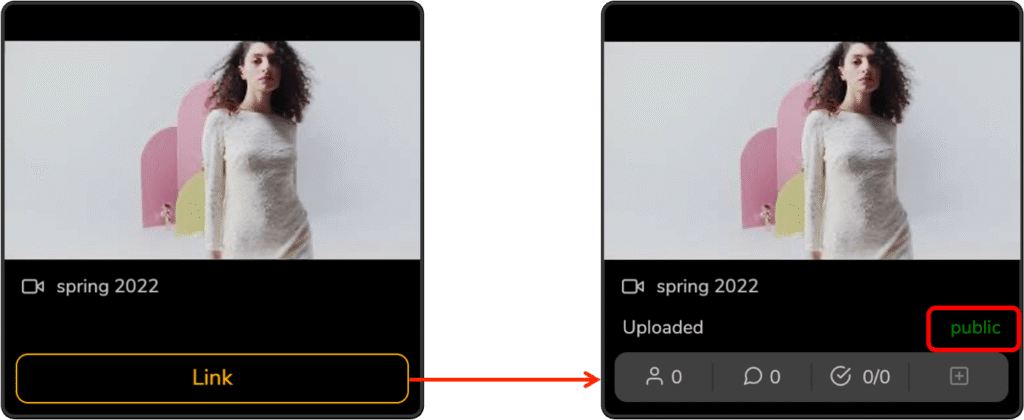The image size is (1024, 420).
Task: Click the approvals checkmark circle icon
Action: pyautogui.click(x=840, y=376)
